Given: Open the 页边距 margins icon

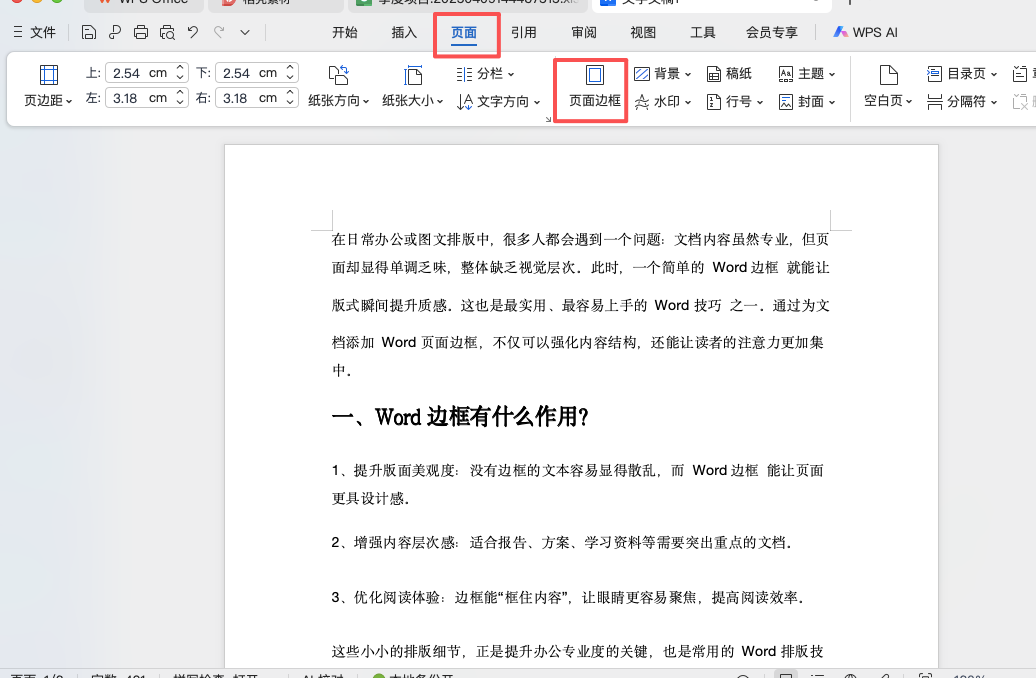Looking at the screenshot, I should click(48, 87).
